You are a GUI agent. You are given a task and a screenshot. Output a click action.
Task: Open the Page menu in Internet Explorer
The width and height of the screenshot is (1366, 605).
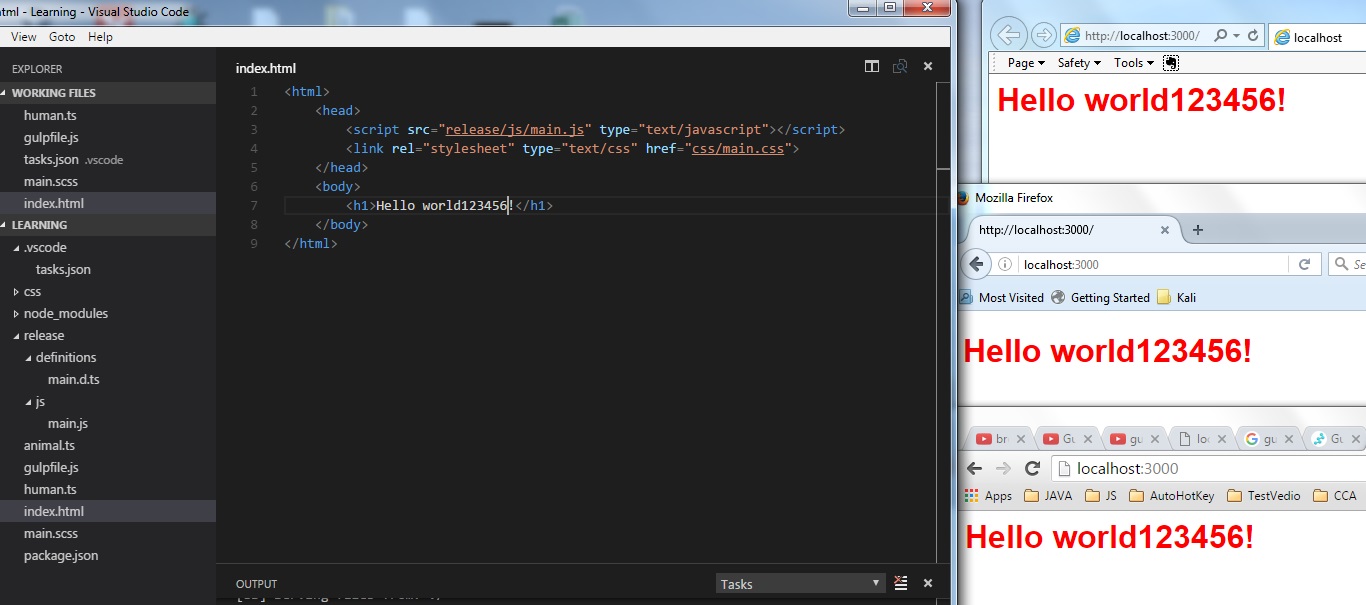coord(1026,63)
